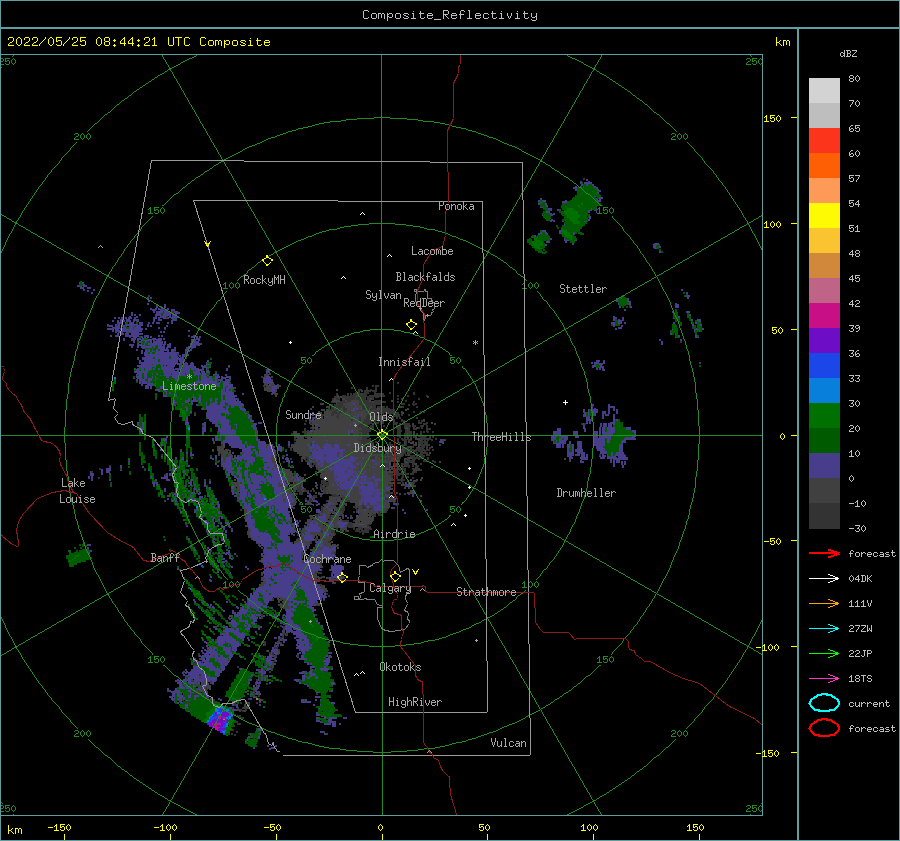Screen dimensions: 900x841
Task: Click the Lacombe town label
Action: [432, 251]
